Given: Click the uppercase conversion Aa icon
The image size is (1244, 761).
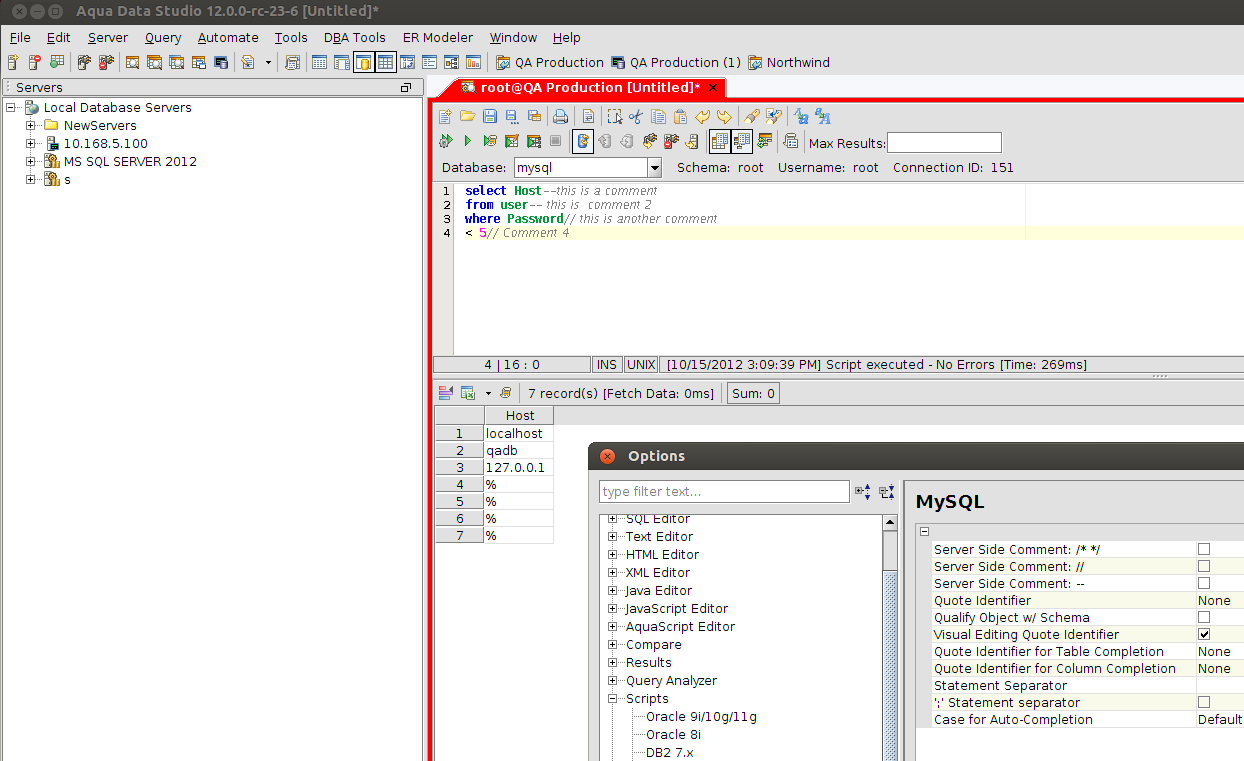Looking at the screenshot, I should [801, 116].
